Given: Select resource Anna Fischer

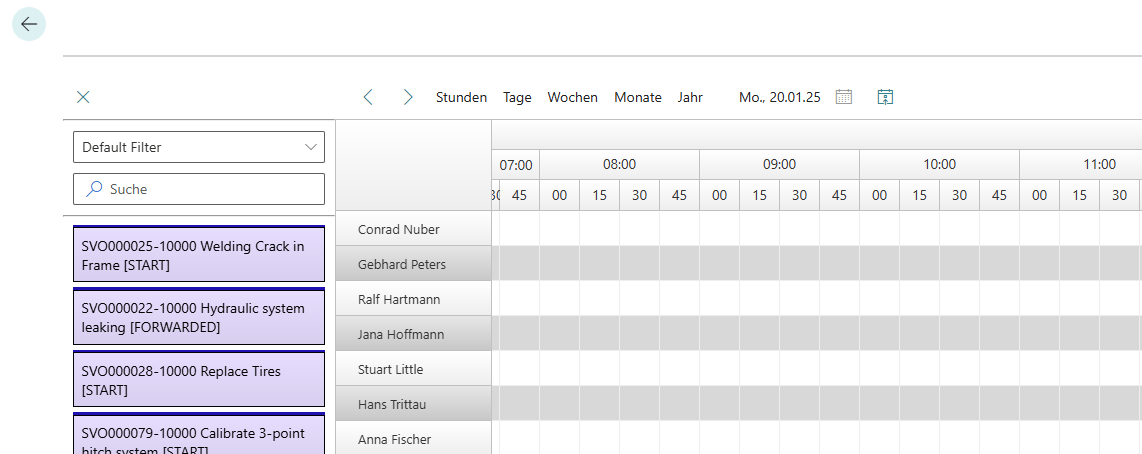Looking at the screenshot, I should tap(414, 439).
